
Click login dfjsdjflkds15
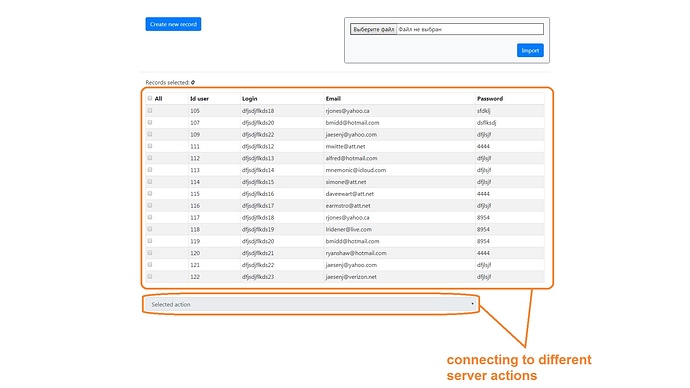coord(258,182)
